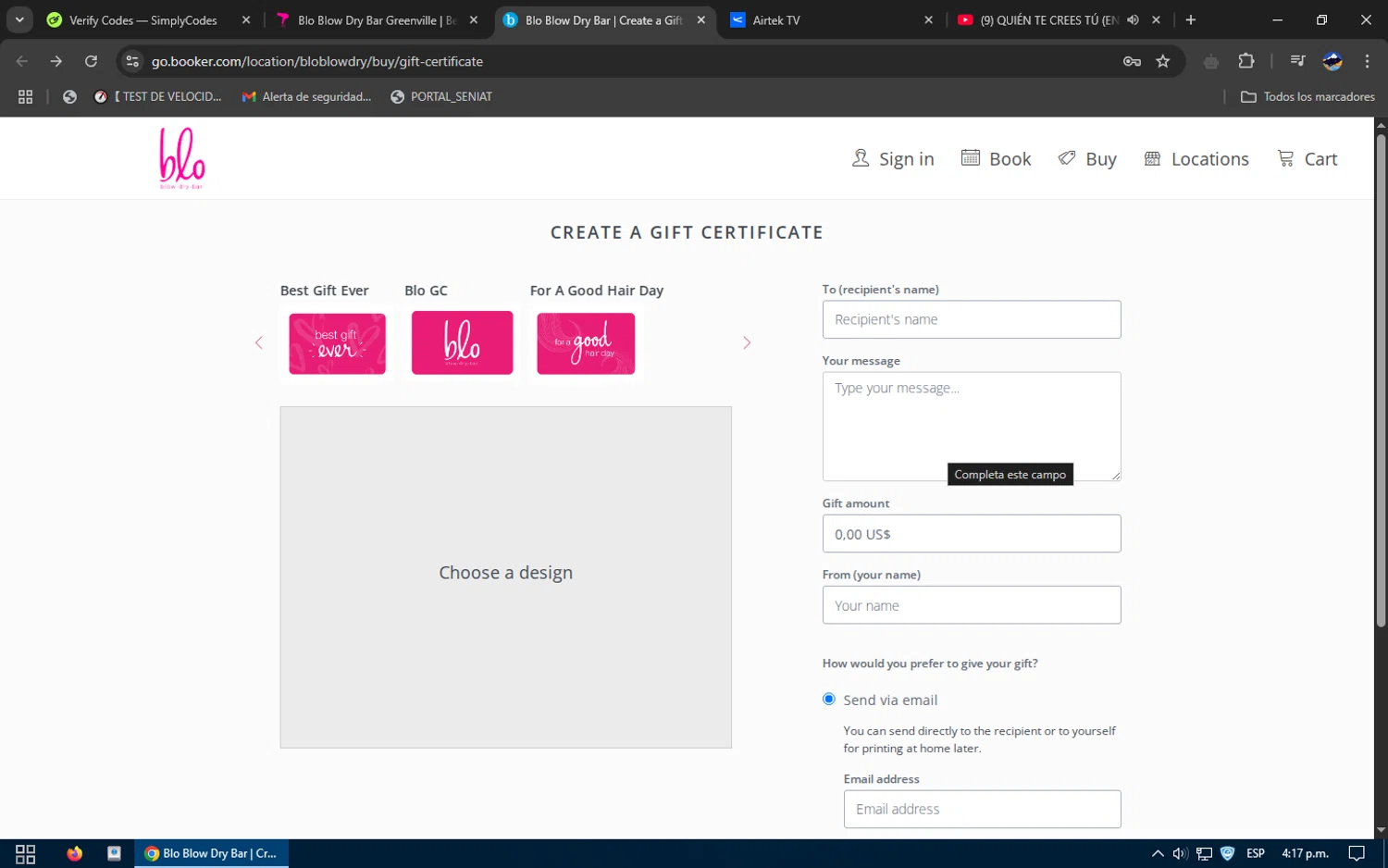Open the Sign in link

point(893,159)
